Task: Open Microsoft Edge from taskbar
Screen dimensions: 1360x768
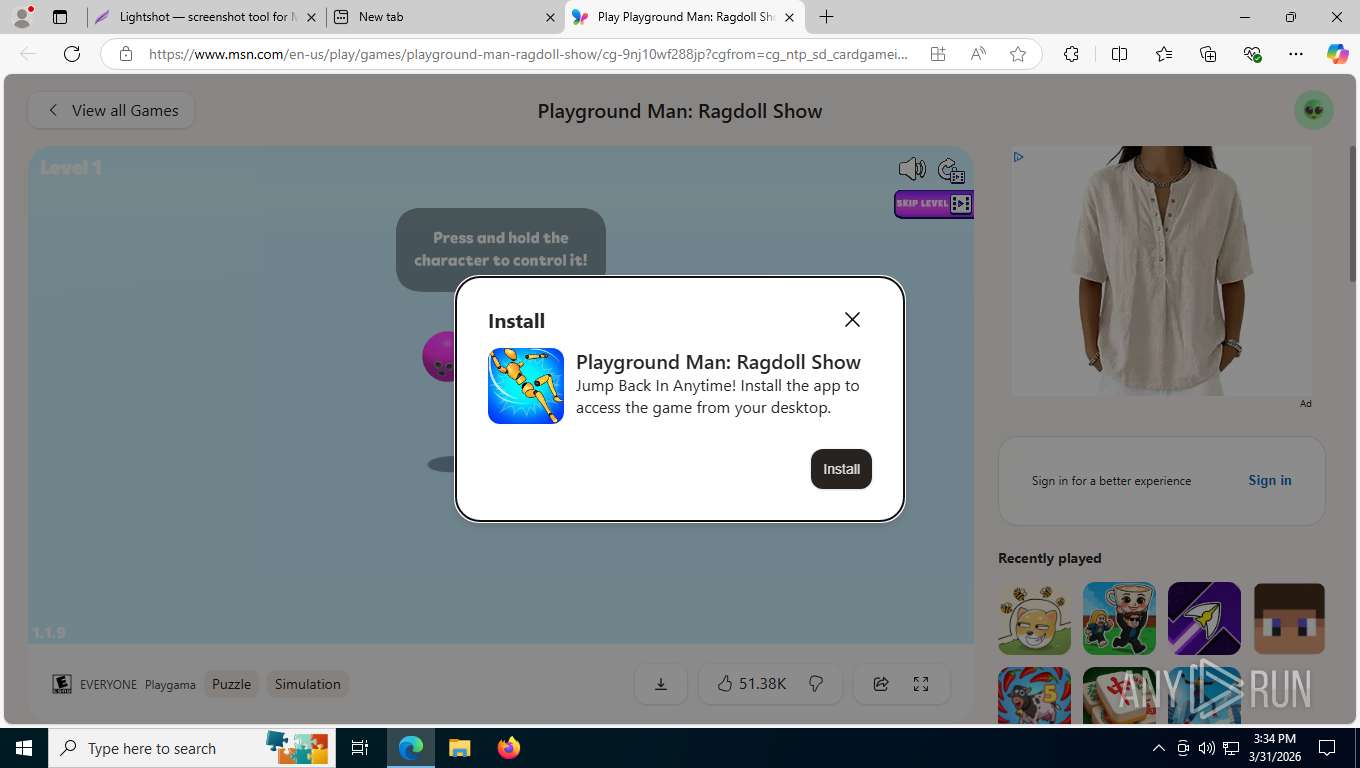Action: [411, 748]
